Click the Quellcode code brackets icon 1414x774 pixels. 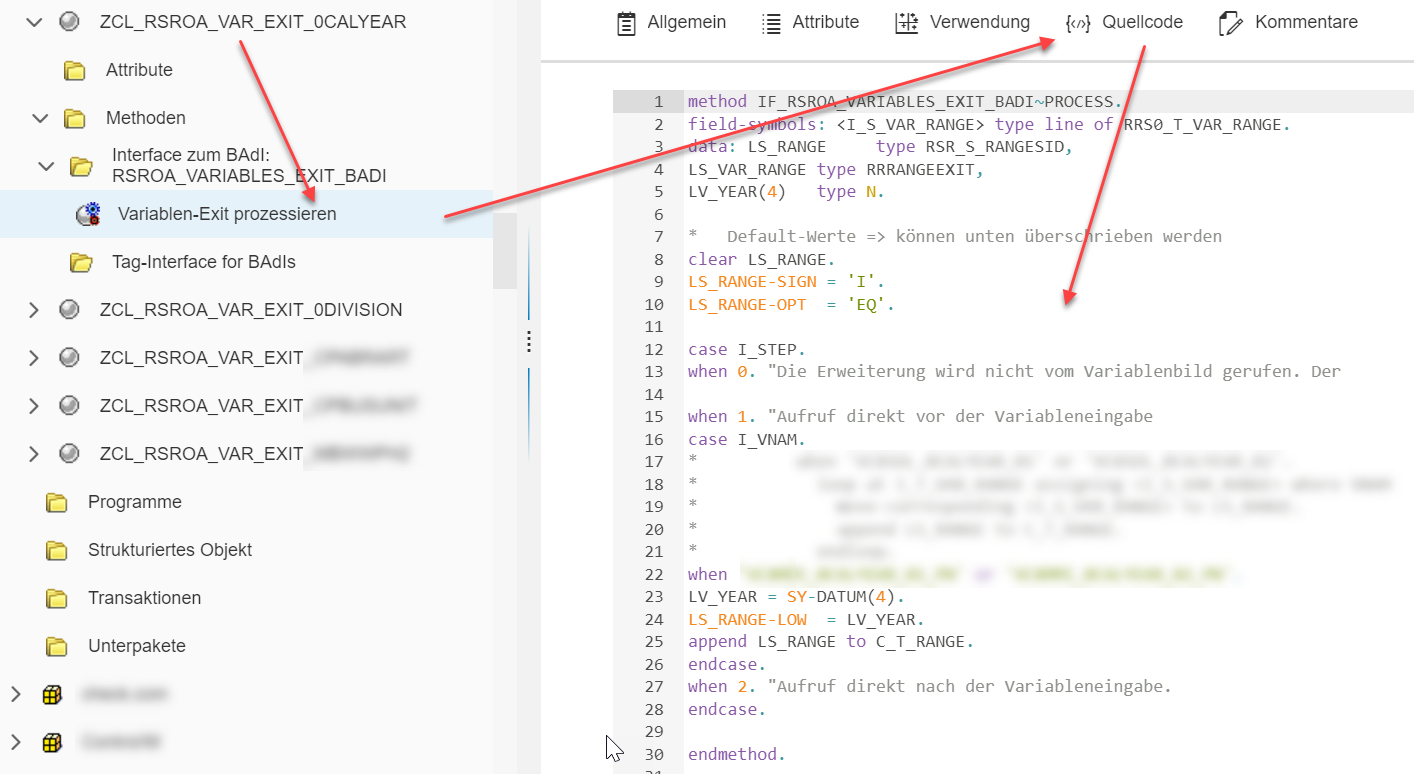1078,23
